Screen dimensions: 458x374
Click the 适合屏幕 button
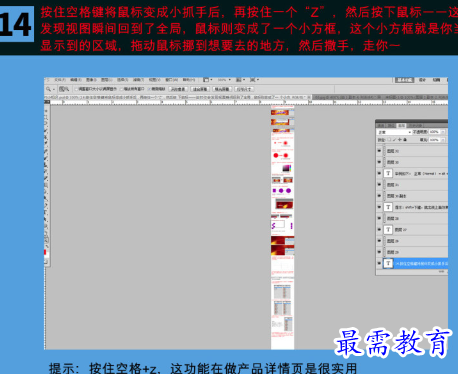[200, 89]
